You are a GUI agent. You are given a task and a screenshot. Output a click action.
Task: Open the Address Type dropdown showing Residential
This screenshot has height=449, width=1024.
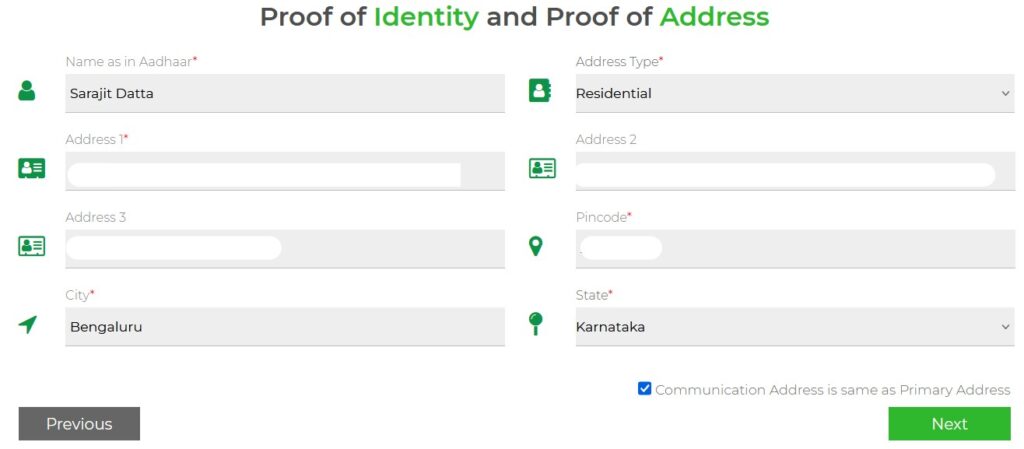pyautogui.click(x=795, y=93)
